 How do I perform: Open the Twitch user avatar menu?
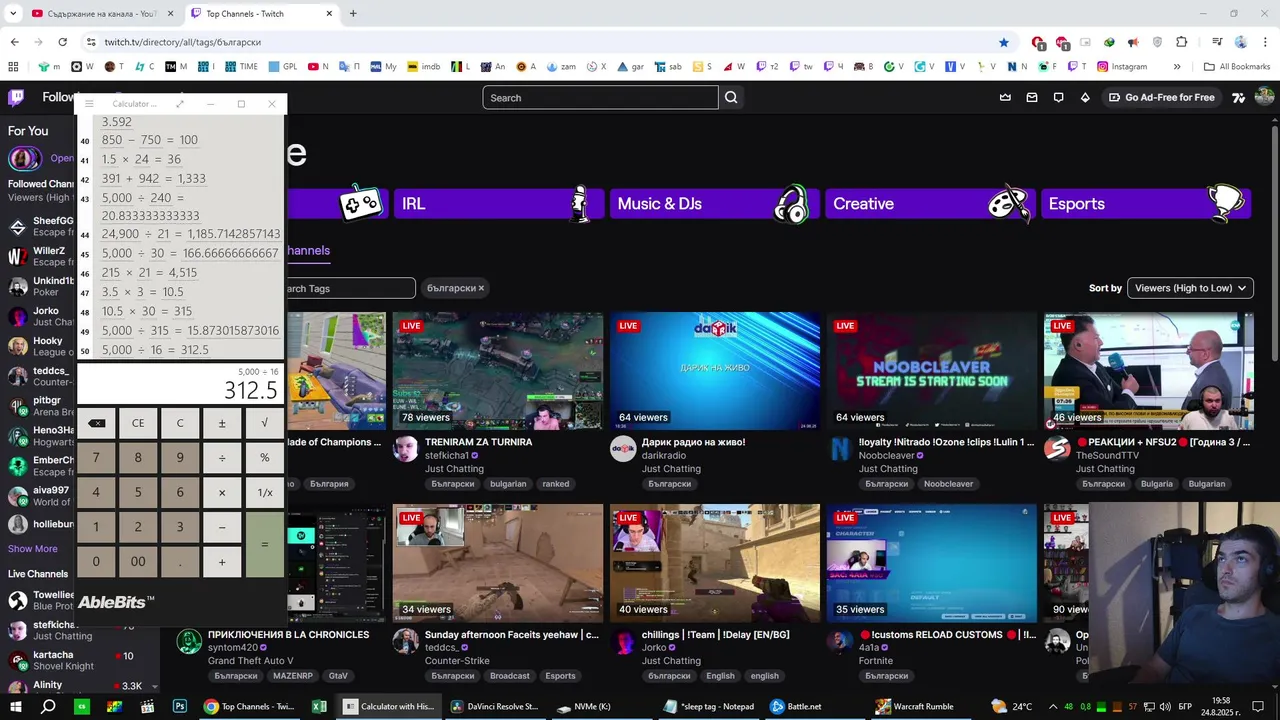click(1264, 97)
